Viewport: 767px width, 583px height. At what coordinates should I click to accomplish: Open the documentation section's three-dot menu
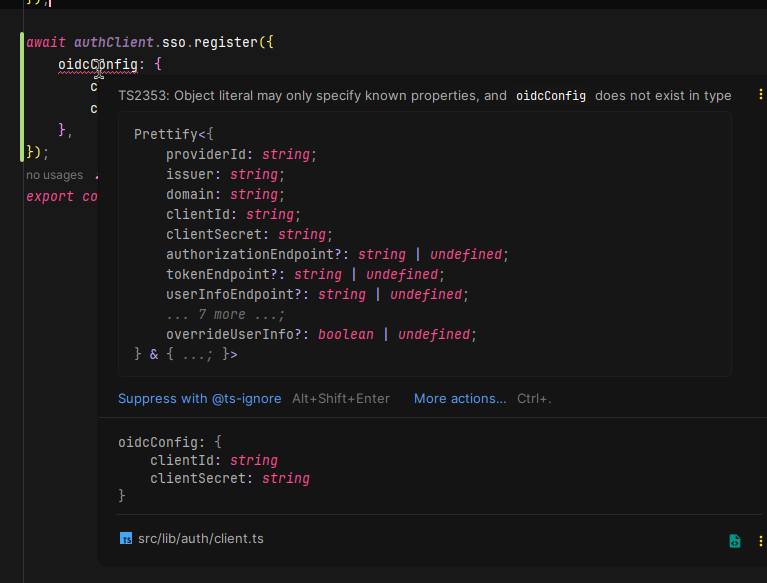point(760,540)
